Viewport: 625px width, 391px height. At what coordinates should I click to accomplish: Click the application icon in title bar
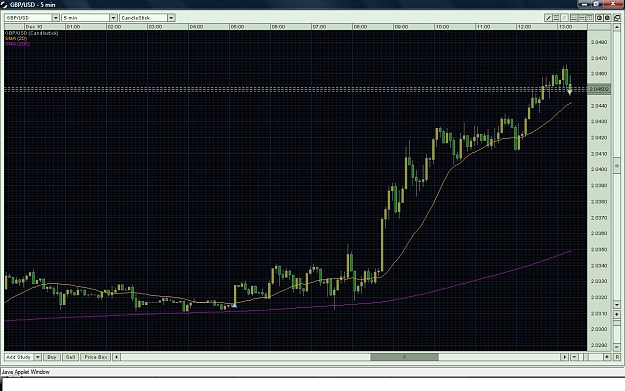tap(4, 4)
